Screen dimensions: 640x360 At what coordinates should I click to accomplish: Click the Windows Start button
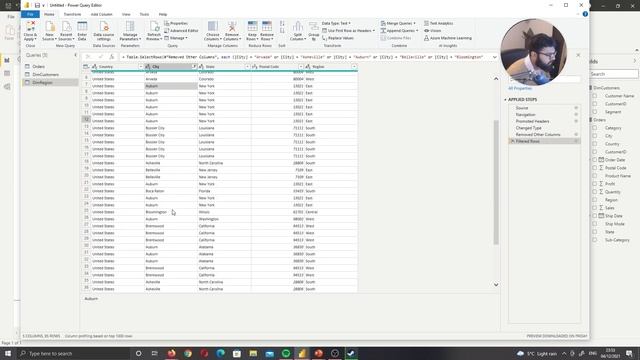tap(7, 353)
